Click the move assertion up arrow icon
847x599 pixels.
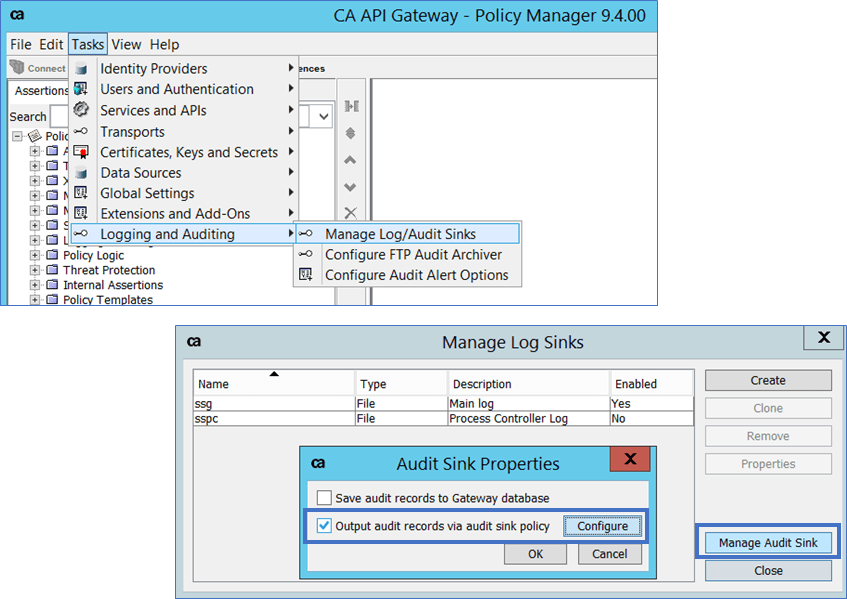[350, 160]
